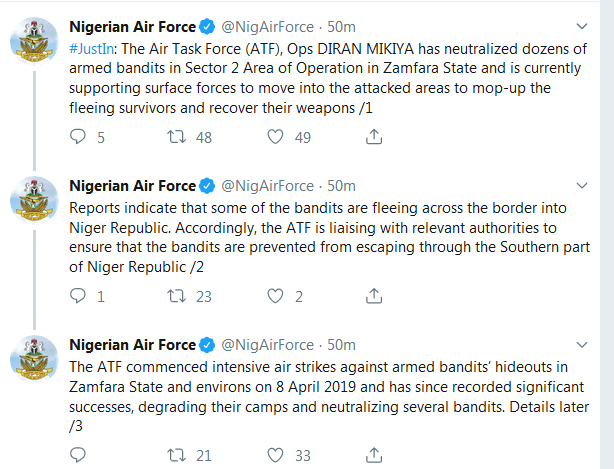Open @NigAirForce handle on the first tweet
Screen dimensions: 614x469
pyautogui.click(x=267, y=27)
